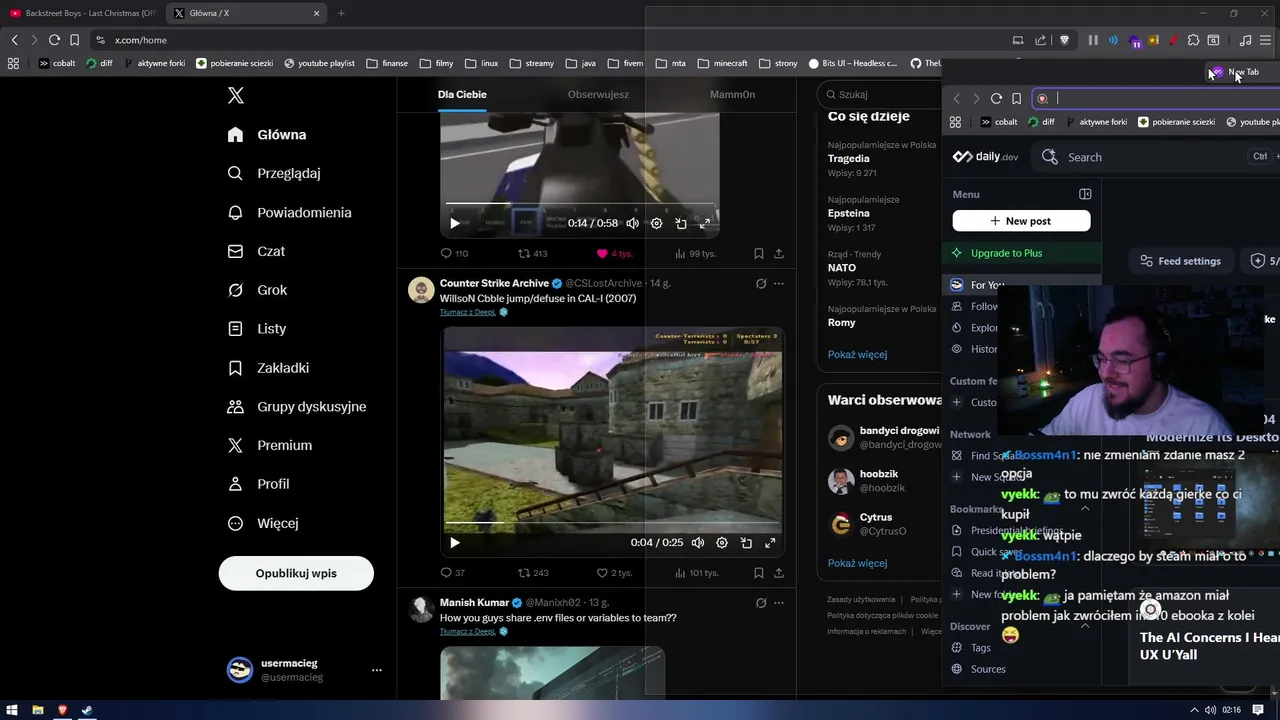
Task: Go to Główna home in X sidebar
Action: tap(267, 134)
